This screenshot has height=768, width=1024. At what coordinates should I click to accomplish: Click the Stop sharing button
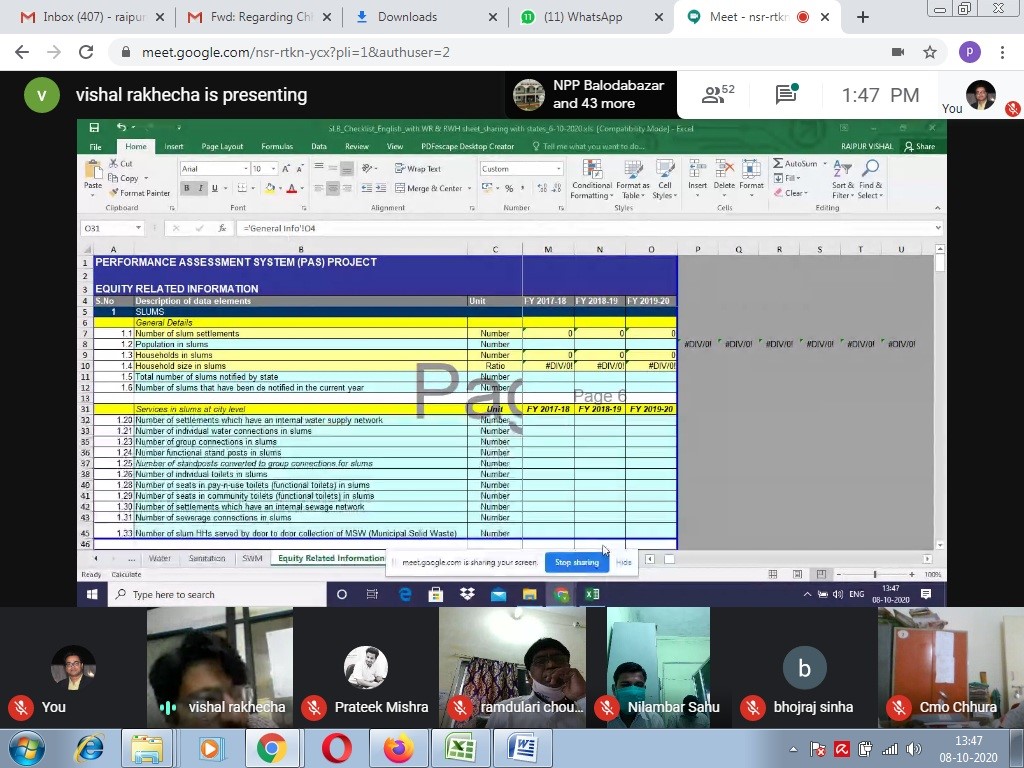(577, 562)
